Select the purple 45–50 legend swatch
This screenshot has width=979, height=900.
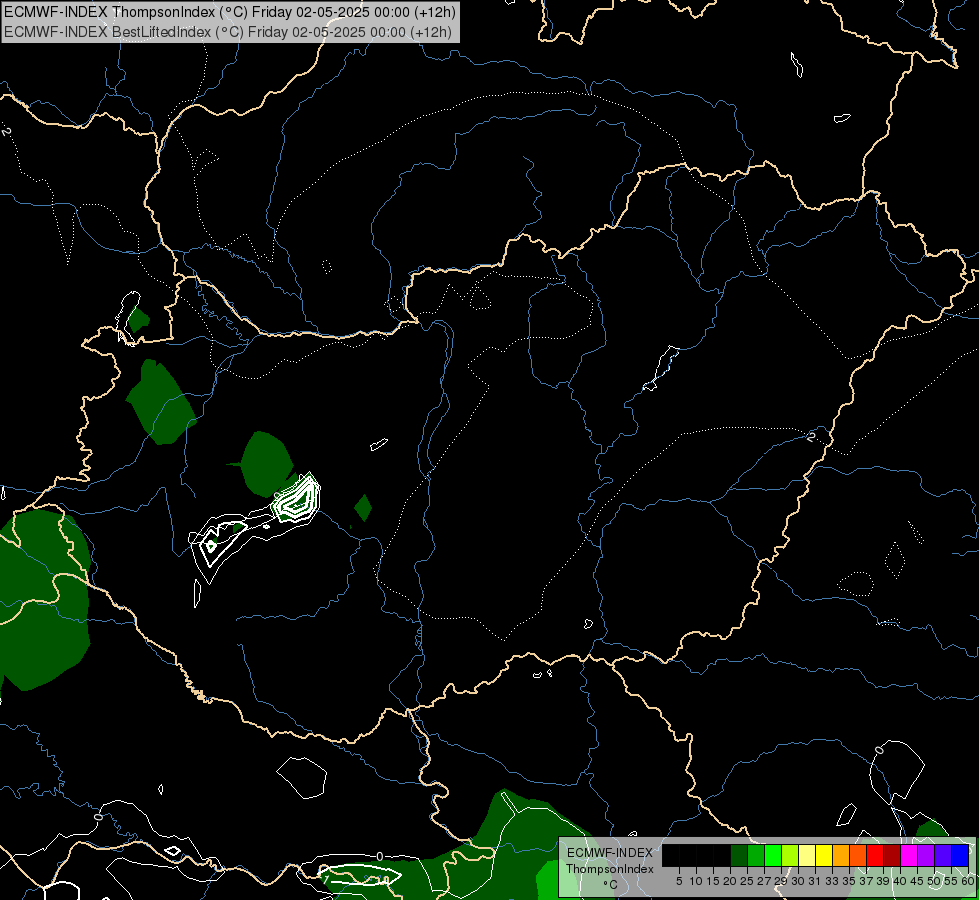coord(926,856)
